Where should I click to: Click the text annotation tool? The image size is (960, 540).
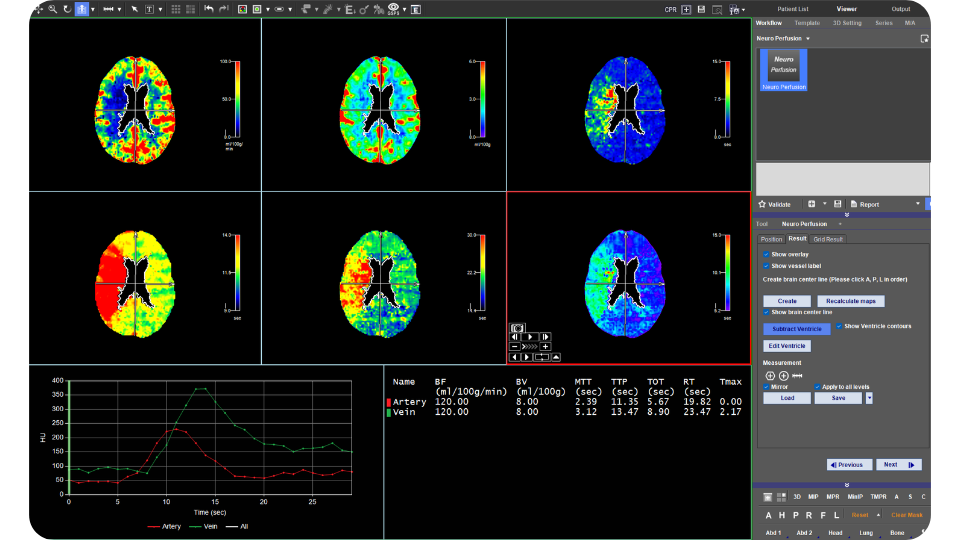pyautogui.click(x=150, y=9)
